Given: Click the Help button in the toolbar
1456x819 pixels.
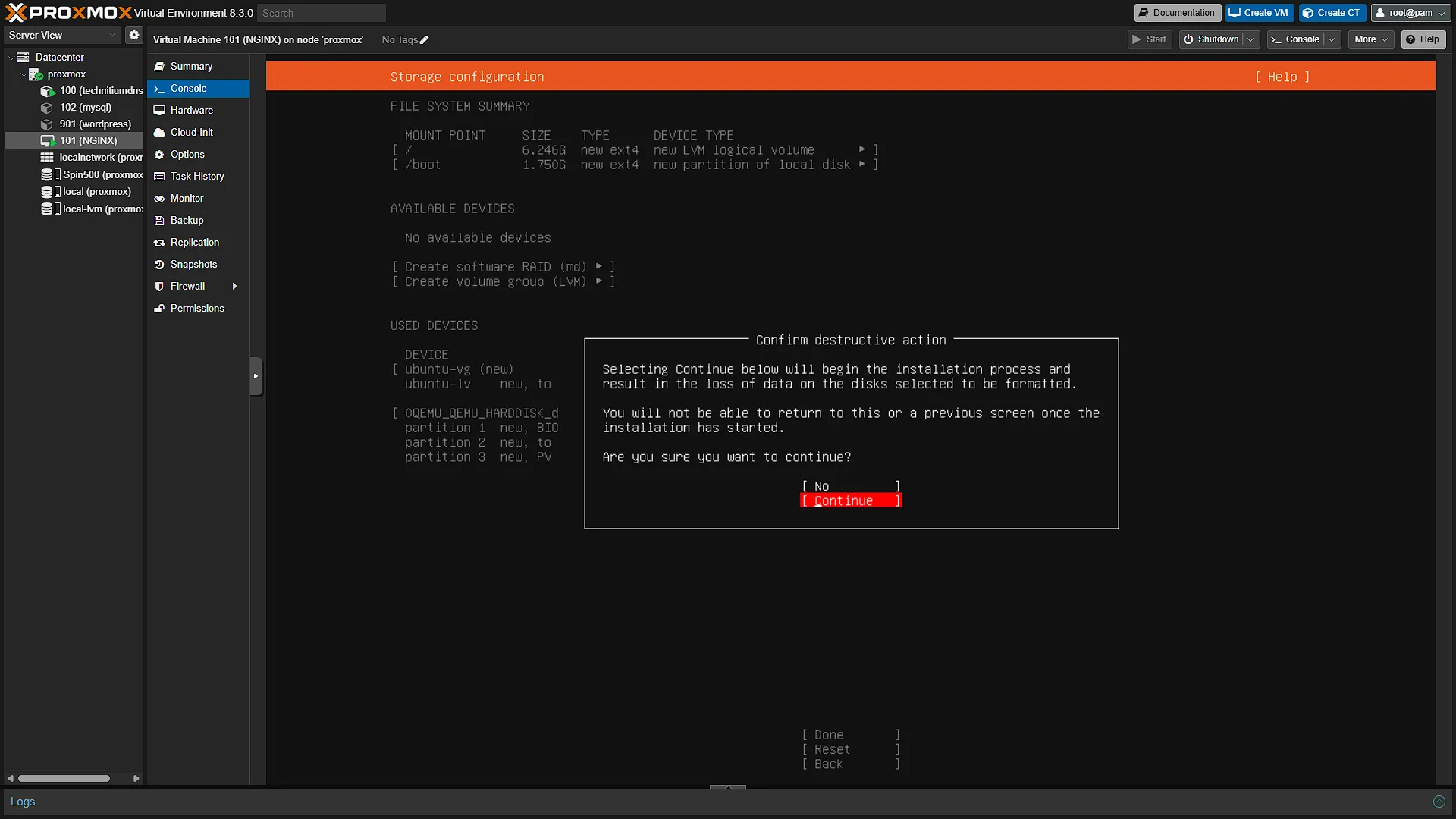Looking at the screenshot, I should point(1423,39).
